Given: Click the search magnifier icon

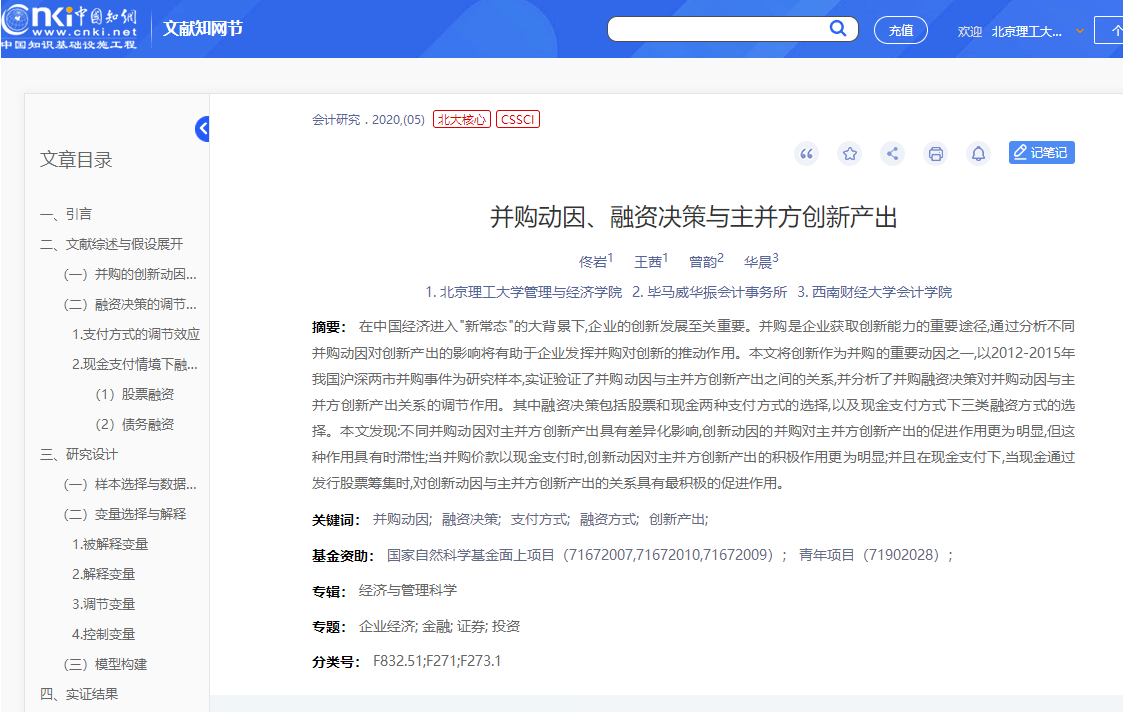Looking at the screenshot, I should point(838,29).
